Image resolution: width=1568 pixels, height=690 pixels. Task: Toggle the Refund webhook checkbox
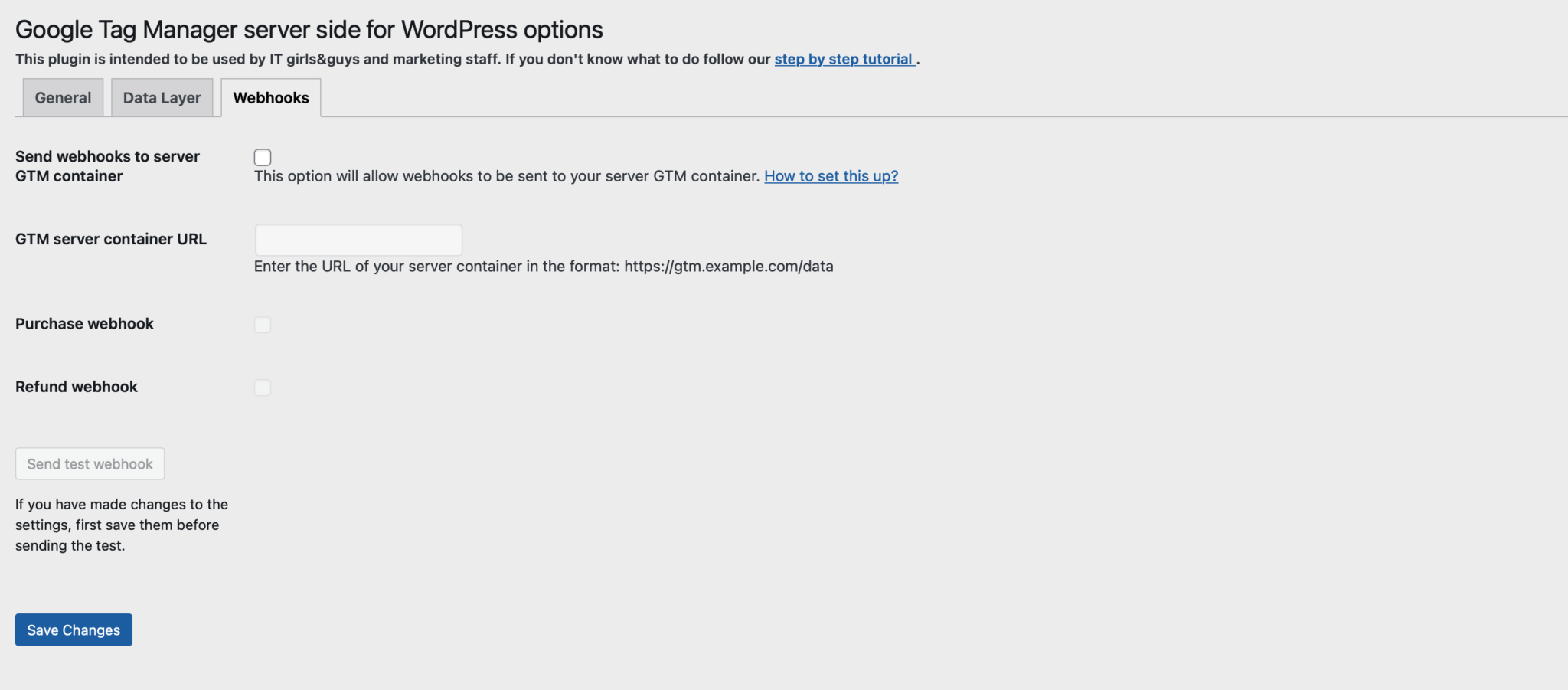[x=263, y=388]
